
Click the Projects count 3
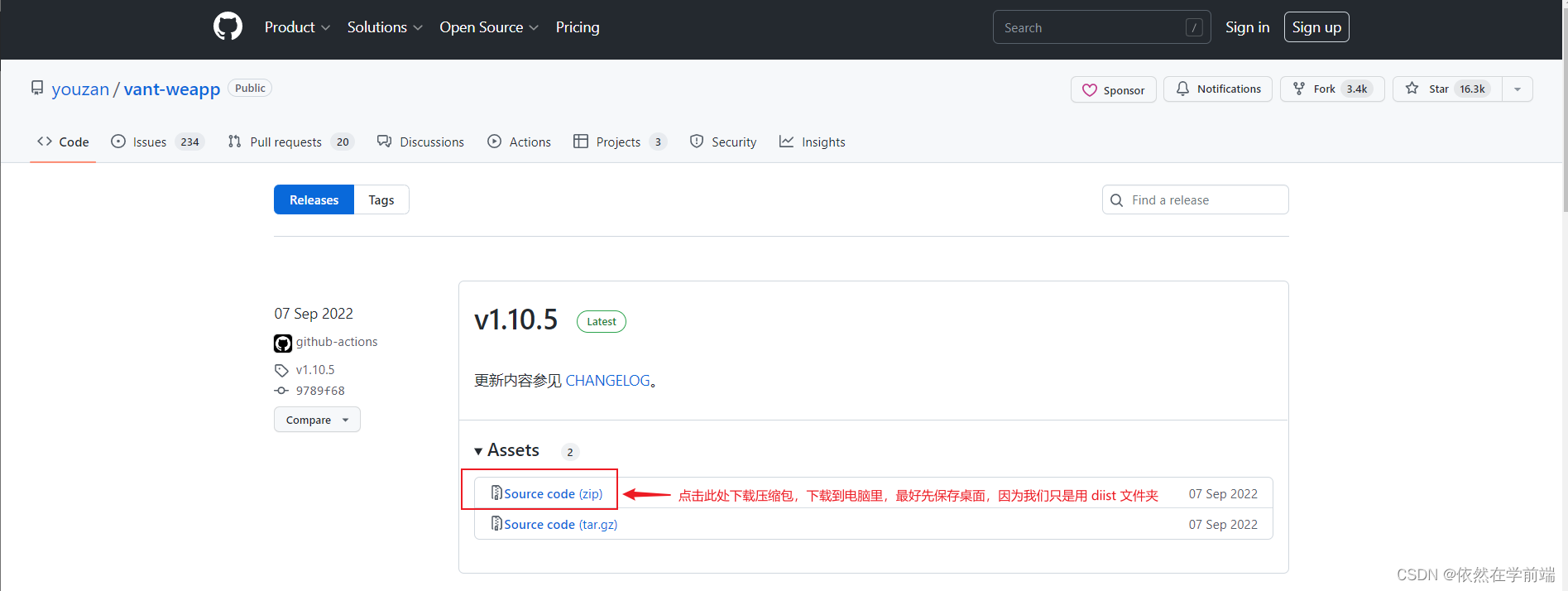658,142
